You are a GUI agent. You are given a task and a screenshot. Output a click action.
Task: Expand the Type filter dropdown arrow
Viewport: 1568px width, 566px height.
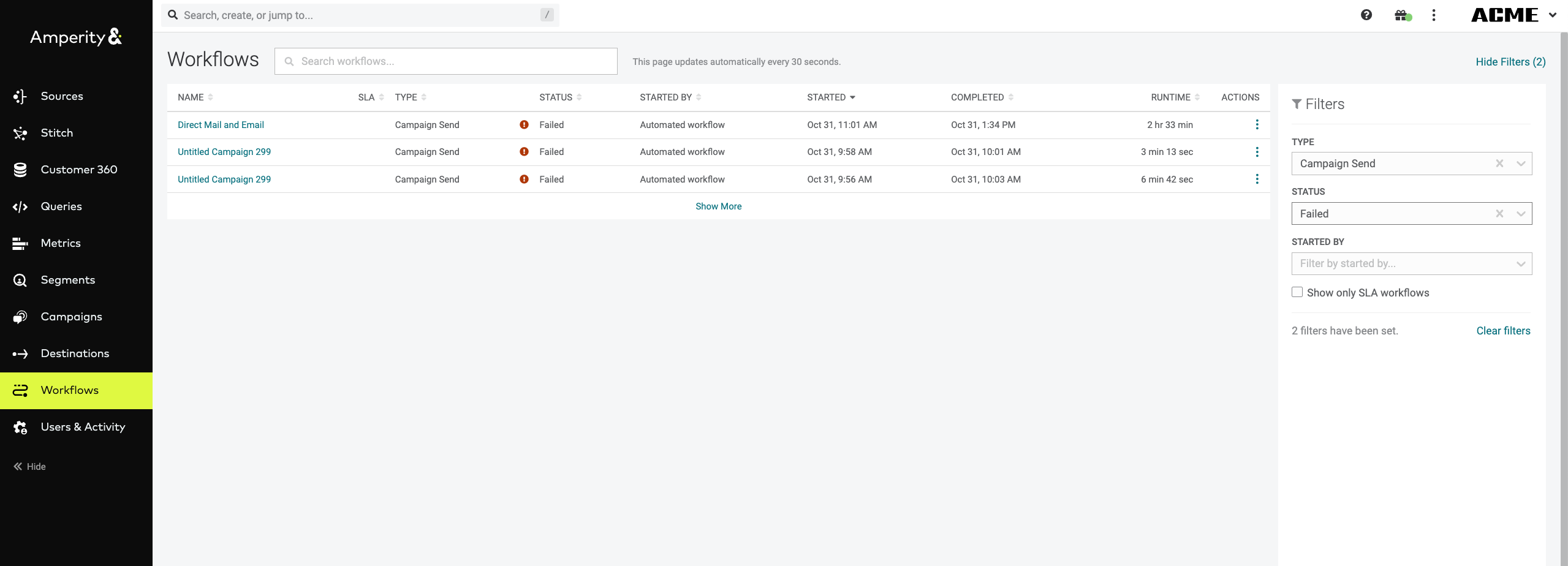click(1521, 164)
